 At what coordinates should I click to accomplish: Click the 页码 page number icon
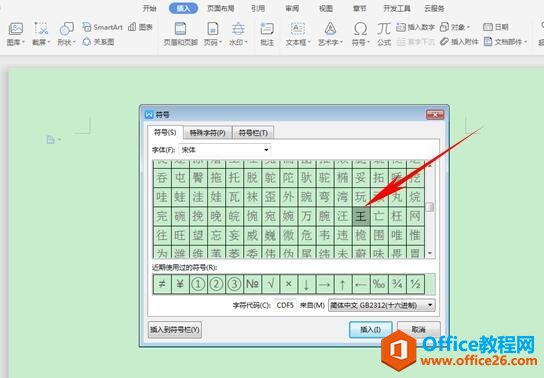pyautogui.click(x=212, y=29)
